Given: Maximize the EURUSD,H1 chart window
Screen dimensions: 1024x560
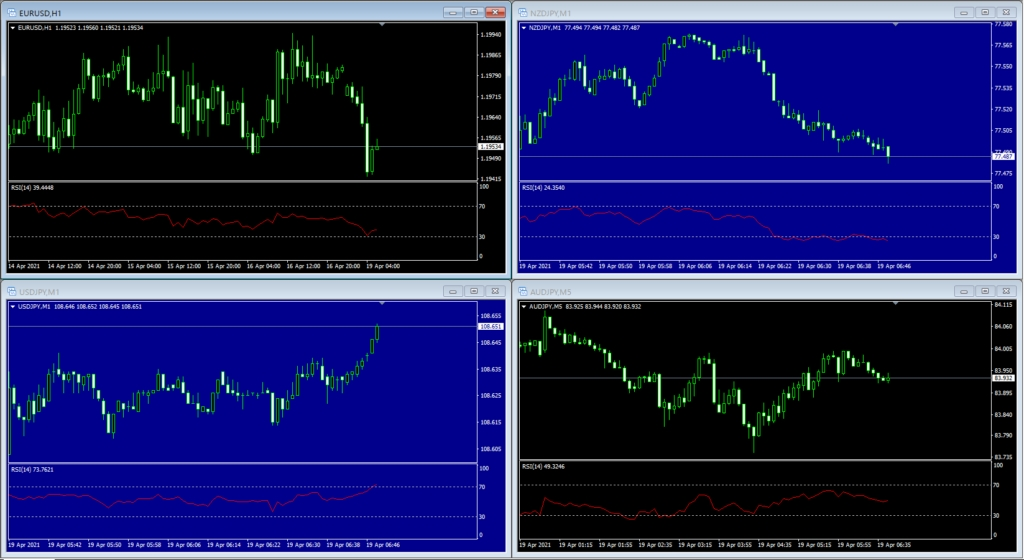Looking at the screenshot, I should (472, 12).
